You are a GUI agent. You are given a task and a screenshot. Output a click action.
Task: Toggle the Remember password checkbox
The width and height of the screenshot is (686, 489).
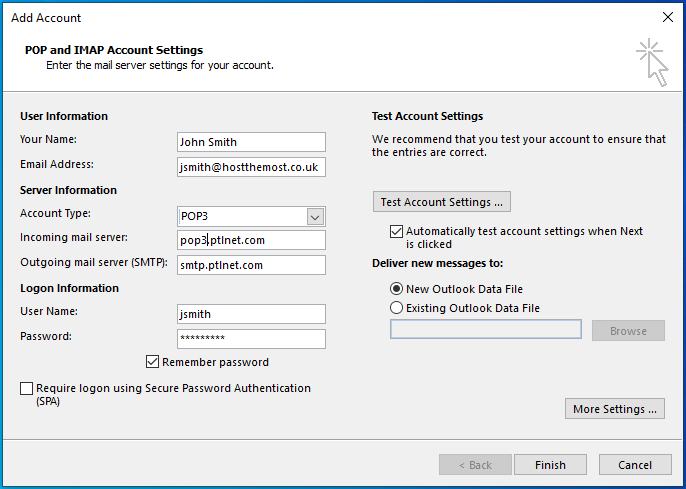pyautogui.click(x=153, y=362)
